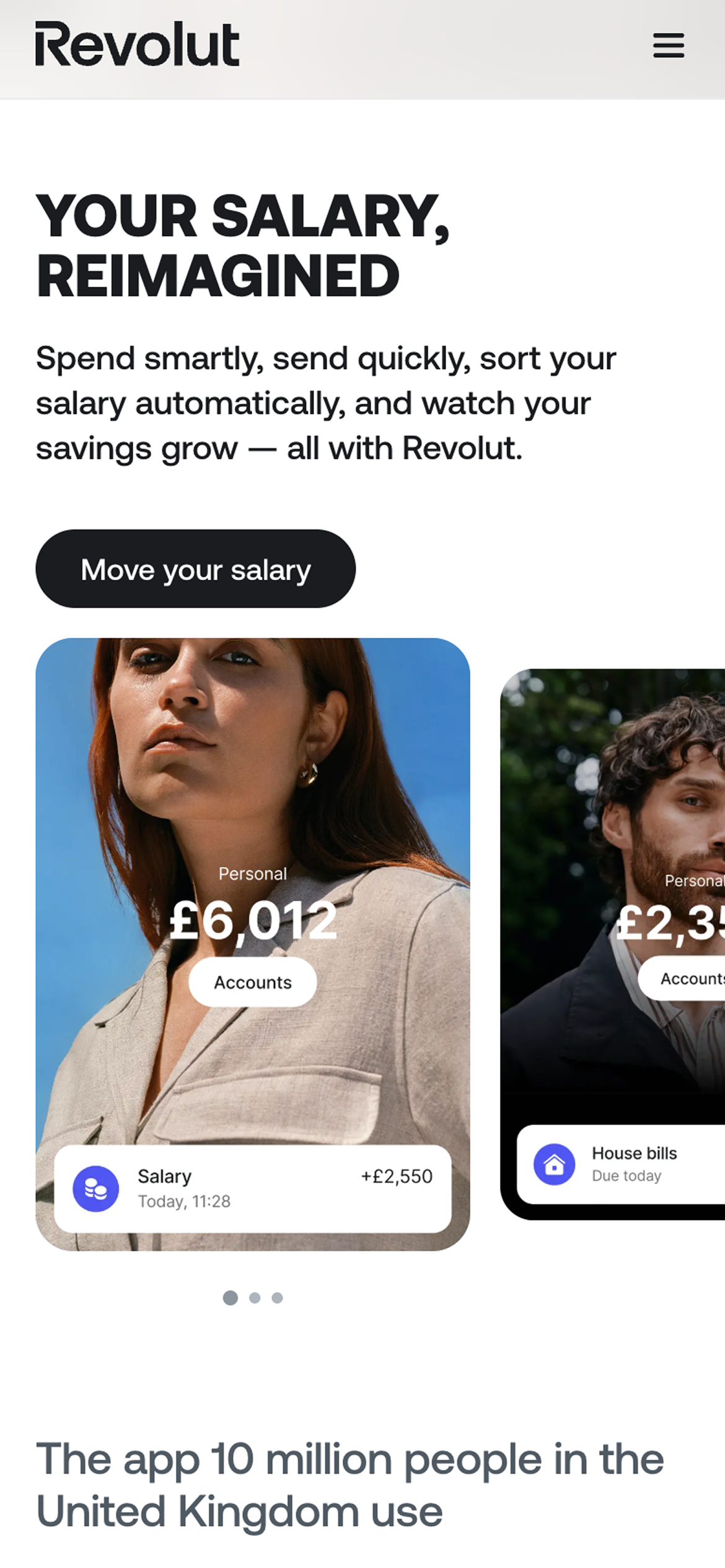Image resolution: width=725 pixels, height=1568 pixels.
Task: Tap the man's account card image
Action: click(613, 944)
